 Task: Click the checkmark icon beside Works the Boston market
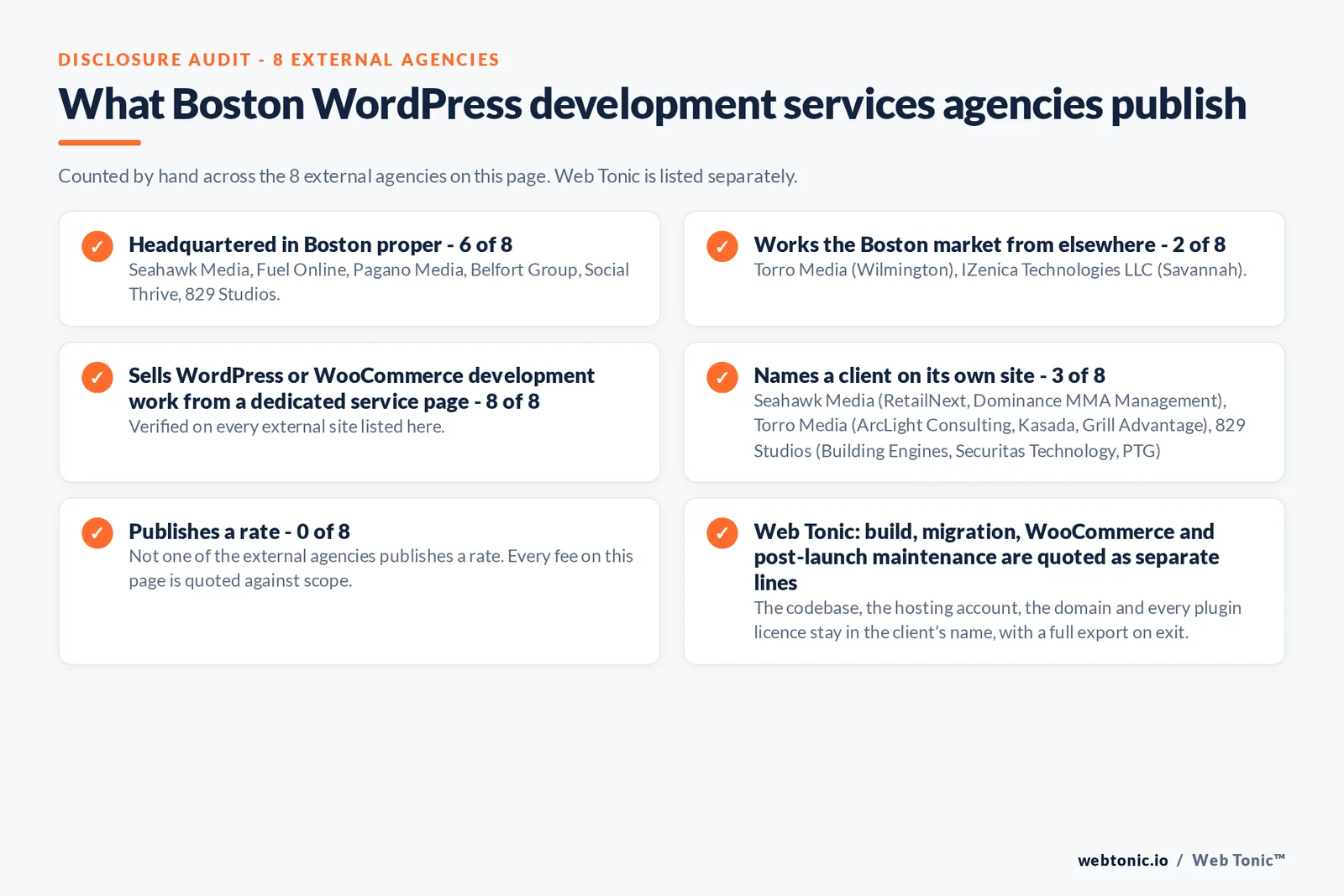(x=722, y=246)
